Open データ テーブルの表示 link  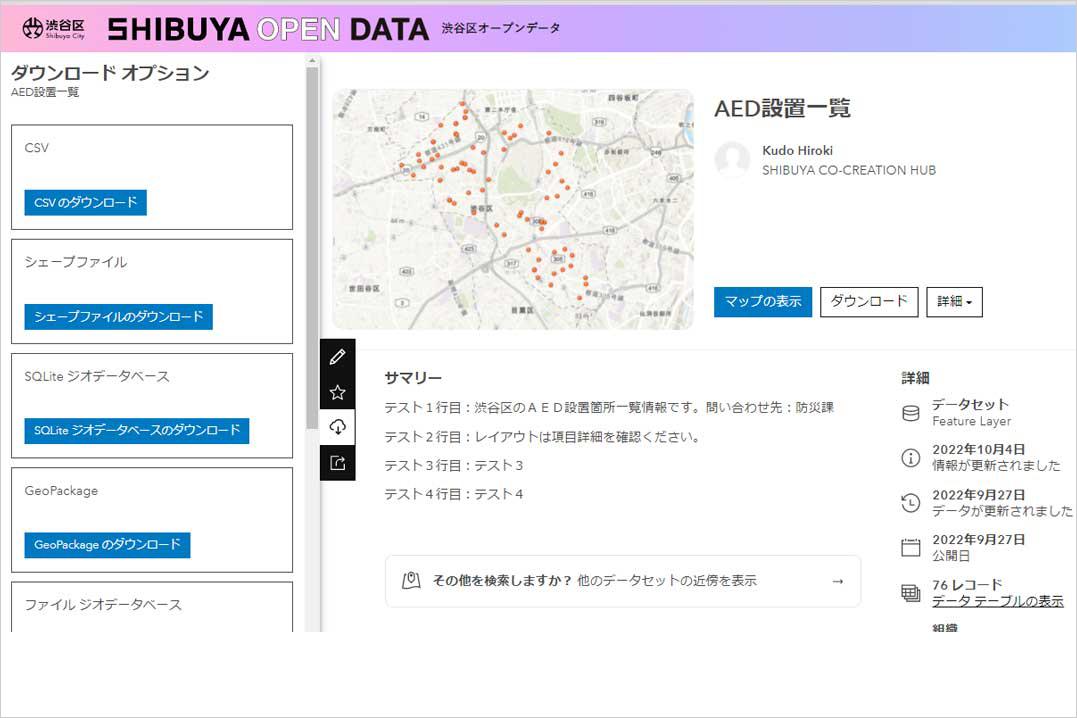[997, 601]
